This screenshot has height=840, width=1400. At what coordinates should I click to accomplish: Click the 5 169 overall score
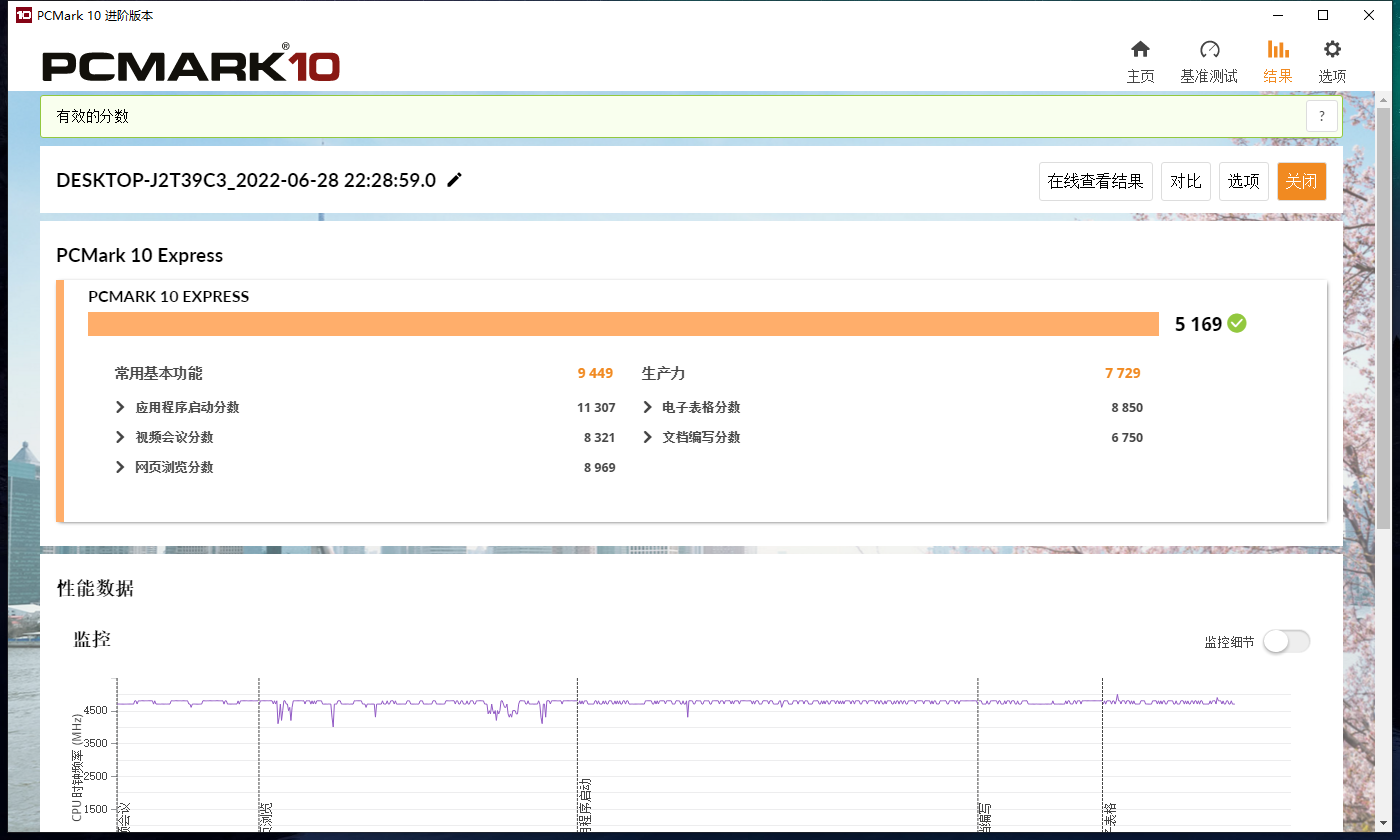(1198, 324)
